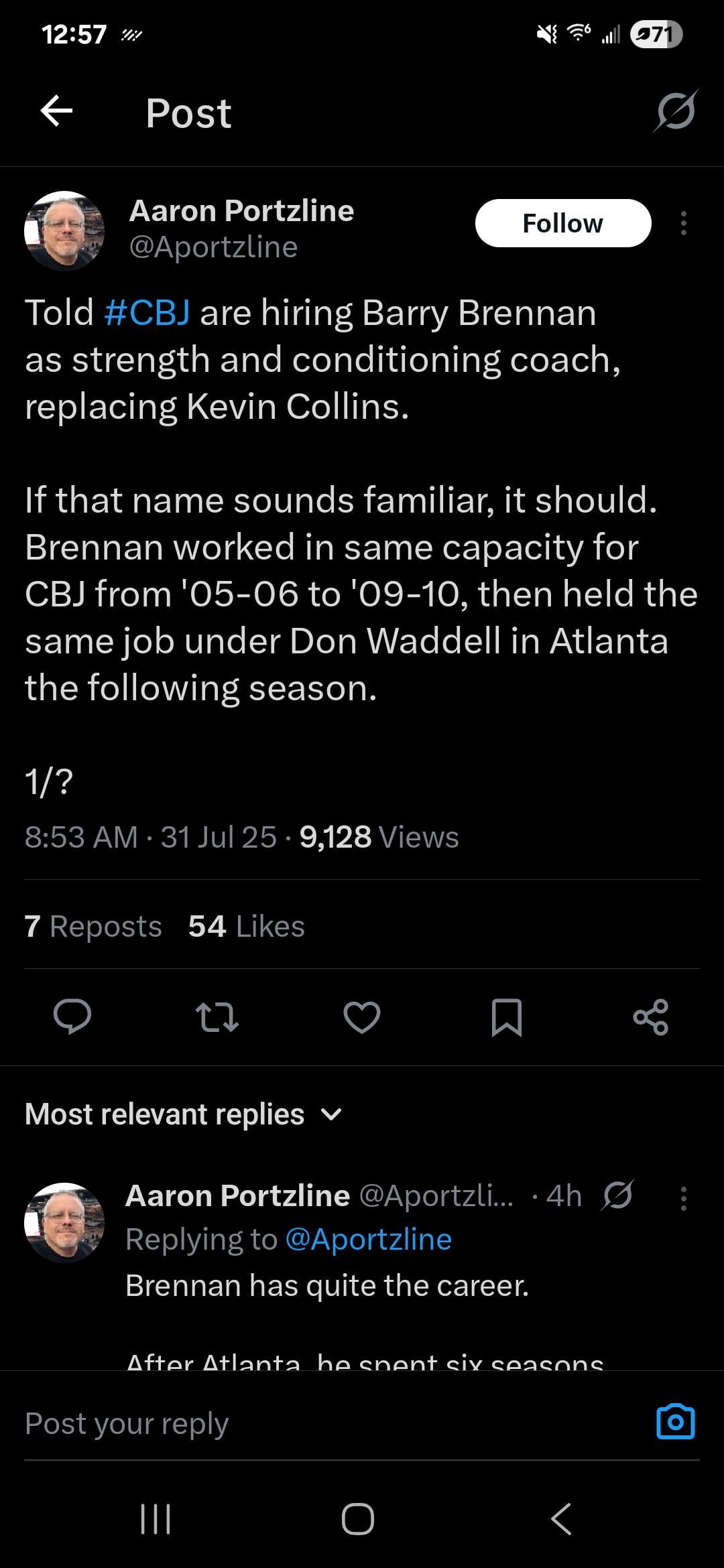Screen dimensions: 724x1568
Task: Open the @Aportzline mention in reply
Action: click(368, 1239)
